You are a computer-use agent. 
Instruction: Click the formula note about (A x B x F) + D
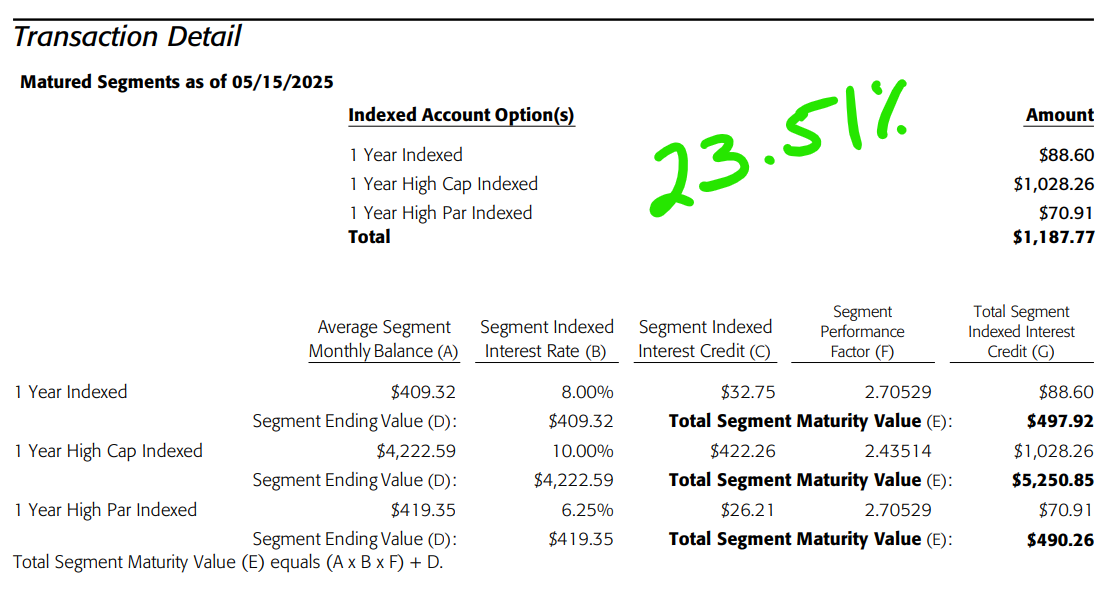[x=228, y=562]
